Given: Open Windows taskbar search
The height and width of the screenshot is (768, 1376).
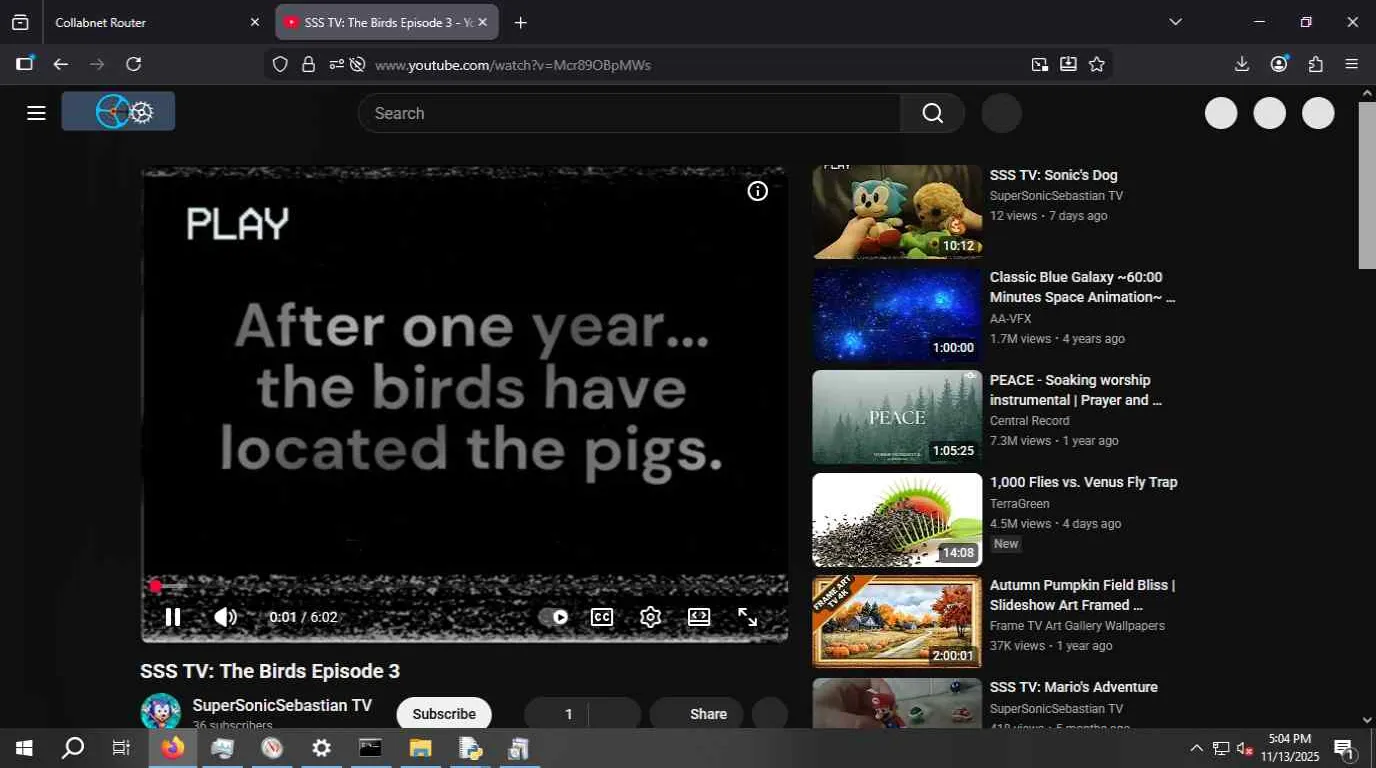Looking at the screenshot, I should (73, 748).
